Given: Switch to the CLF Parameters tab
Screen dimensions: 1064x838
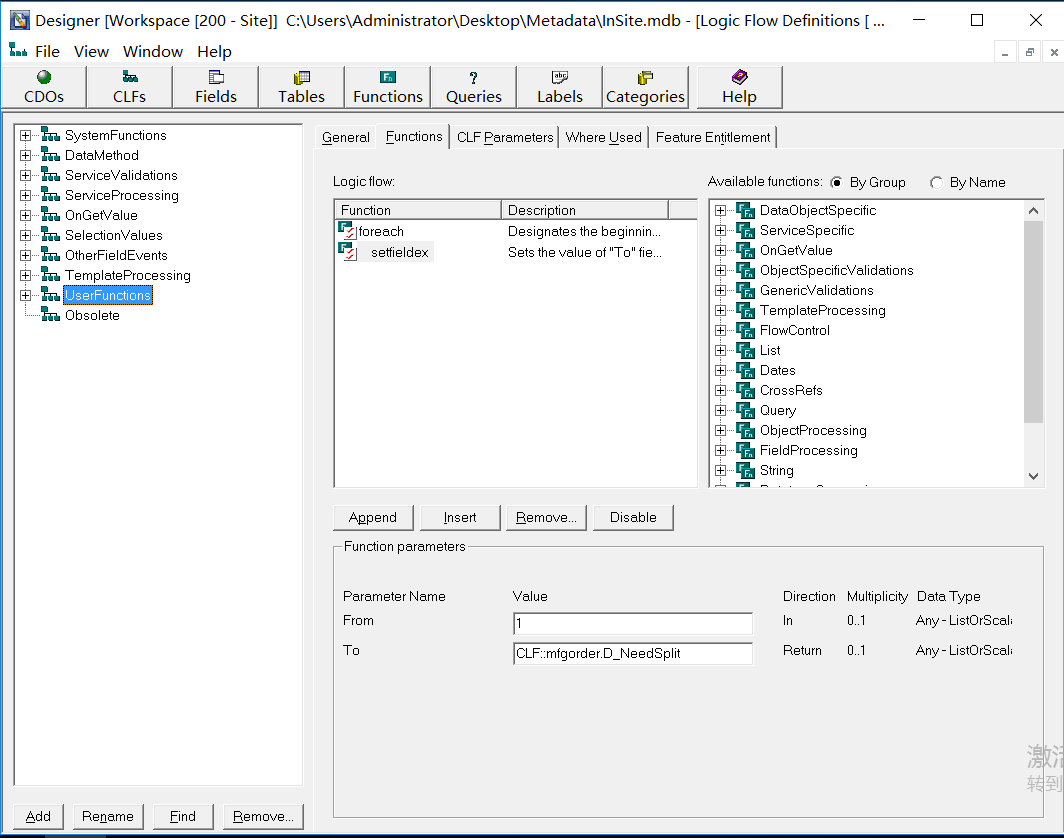Looking at the screenshot, I should [505, 137].
